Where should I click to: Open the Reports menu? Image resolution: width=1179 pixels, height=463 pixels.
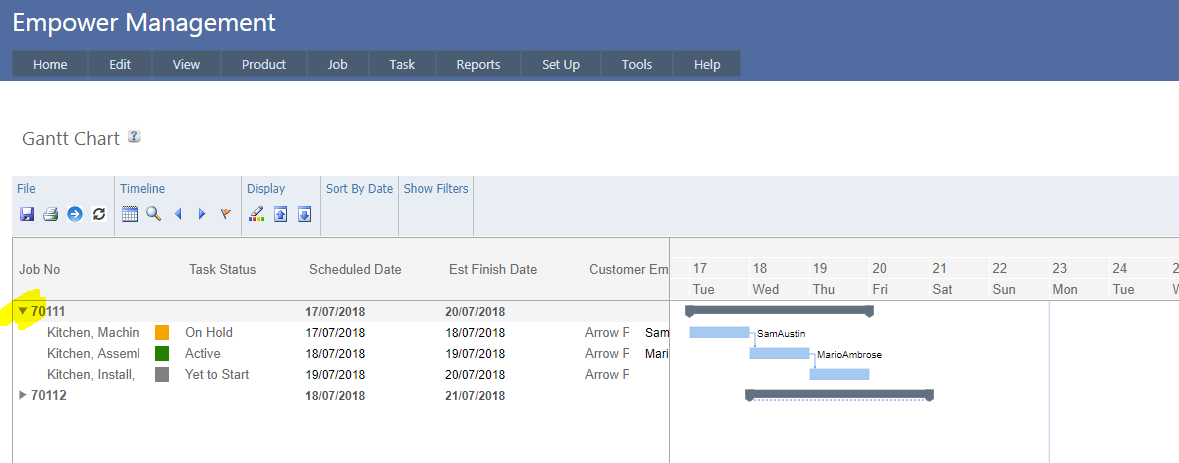pyautogui.click(x=478, y=64)
